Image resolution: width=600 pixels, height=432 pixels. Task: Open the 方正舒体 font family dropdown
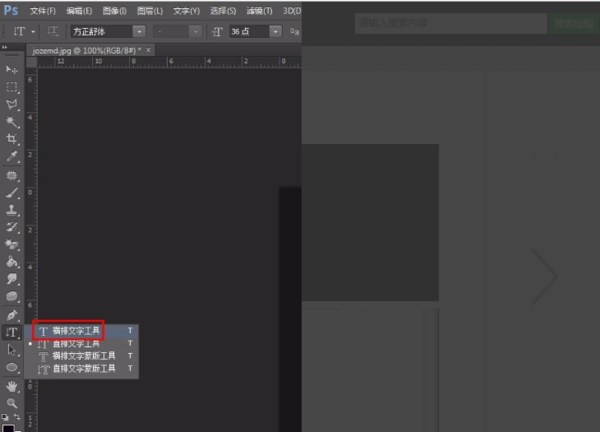click(139, 31)
